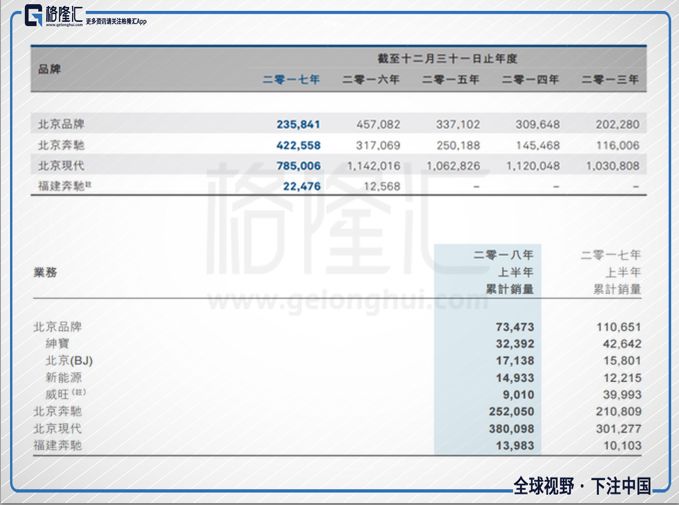Click the 北京品牌 row label in top table

[61, 124]
